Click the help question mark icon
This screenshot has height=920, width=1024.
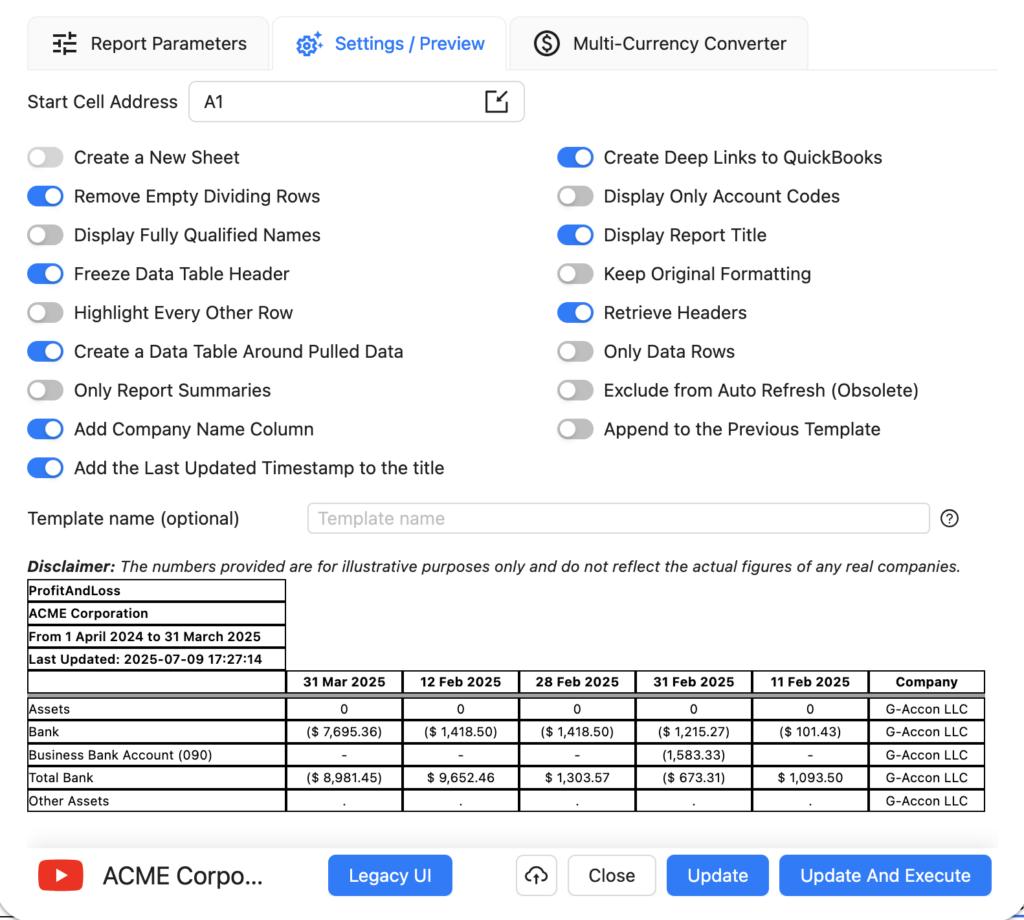[x=950, y=518]
